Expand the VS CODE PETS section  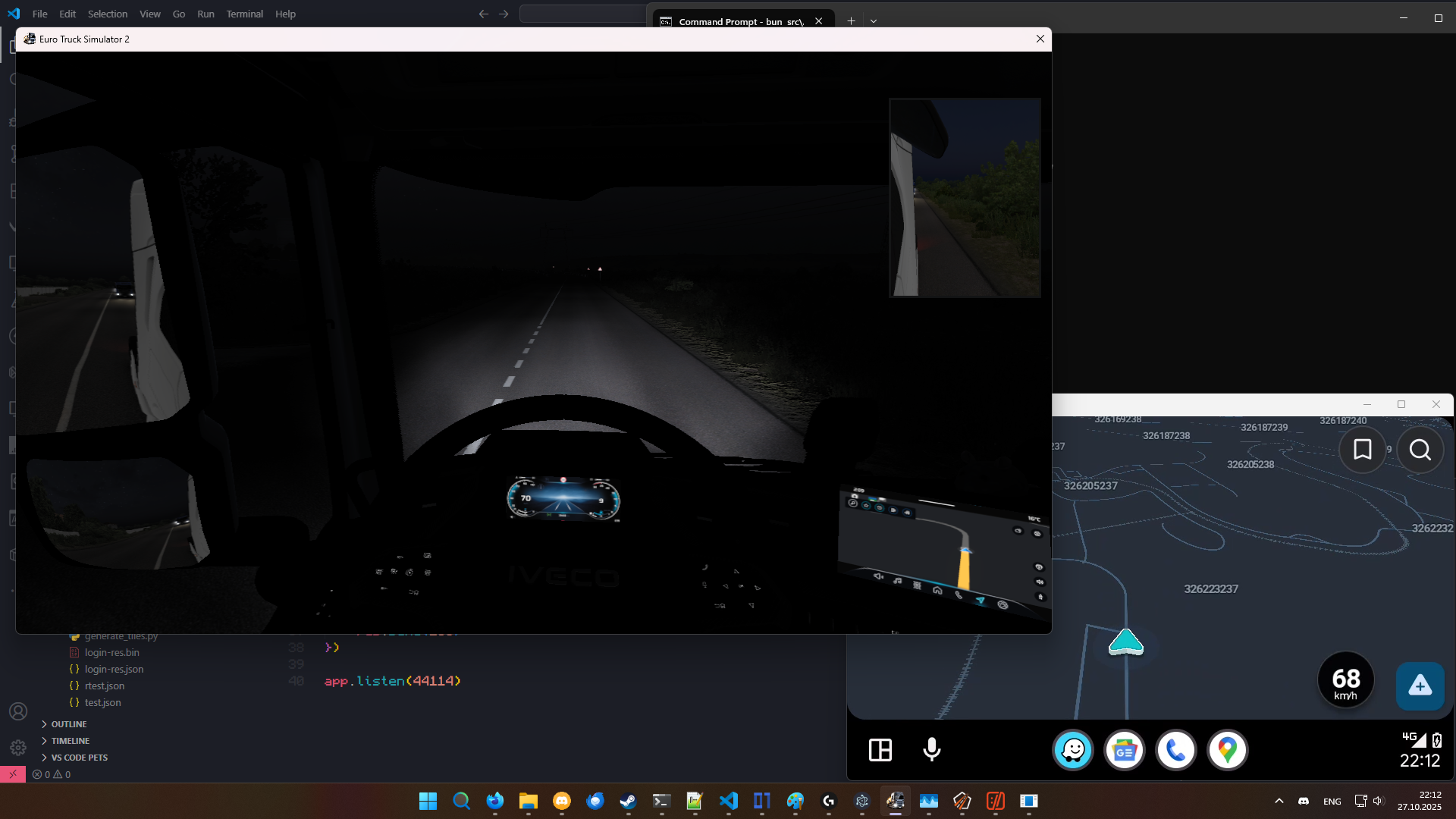pyautogui.click(x=79, y=758)
